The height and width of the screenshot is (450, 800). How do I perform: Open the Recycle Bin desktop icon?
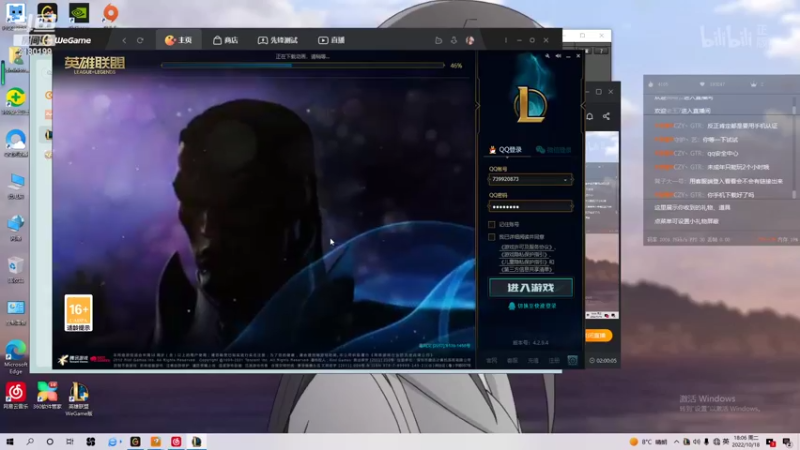coord(15,270)
